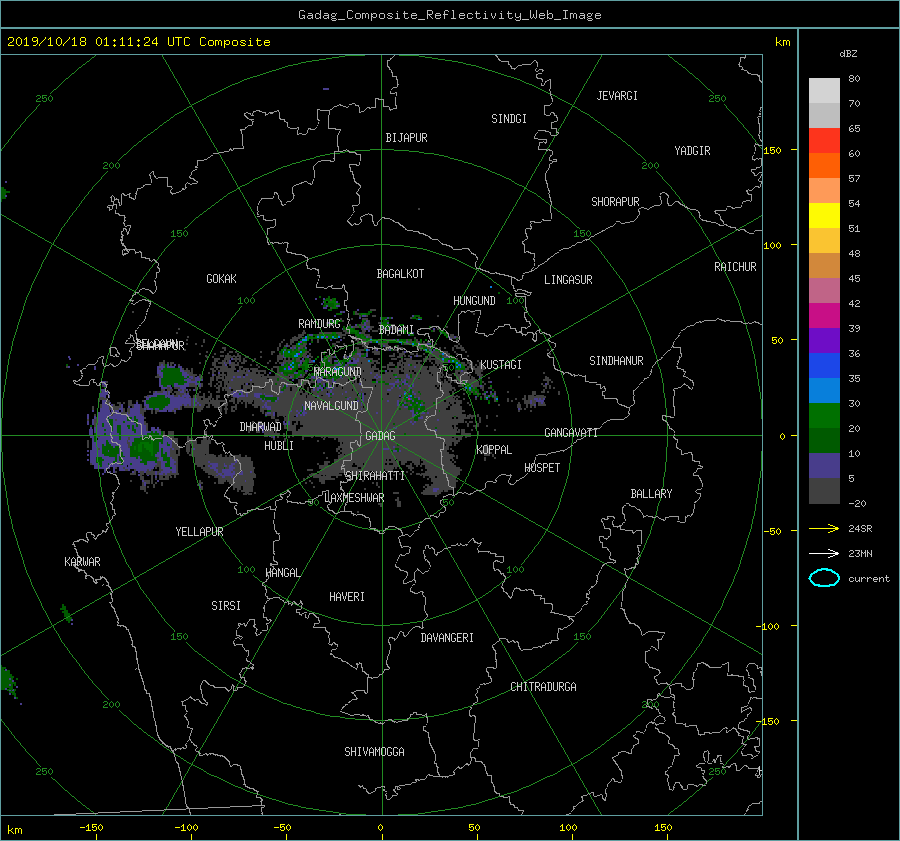Click the JEVARGI city label

click(x=617, y=96)
